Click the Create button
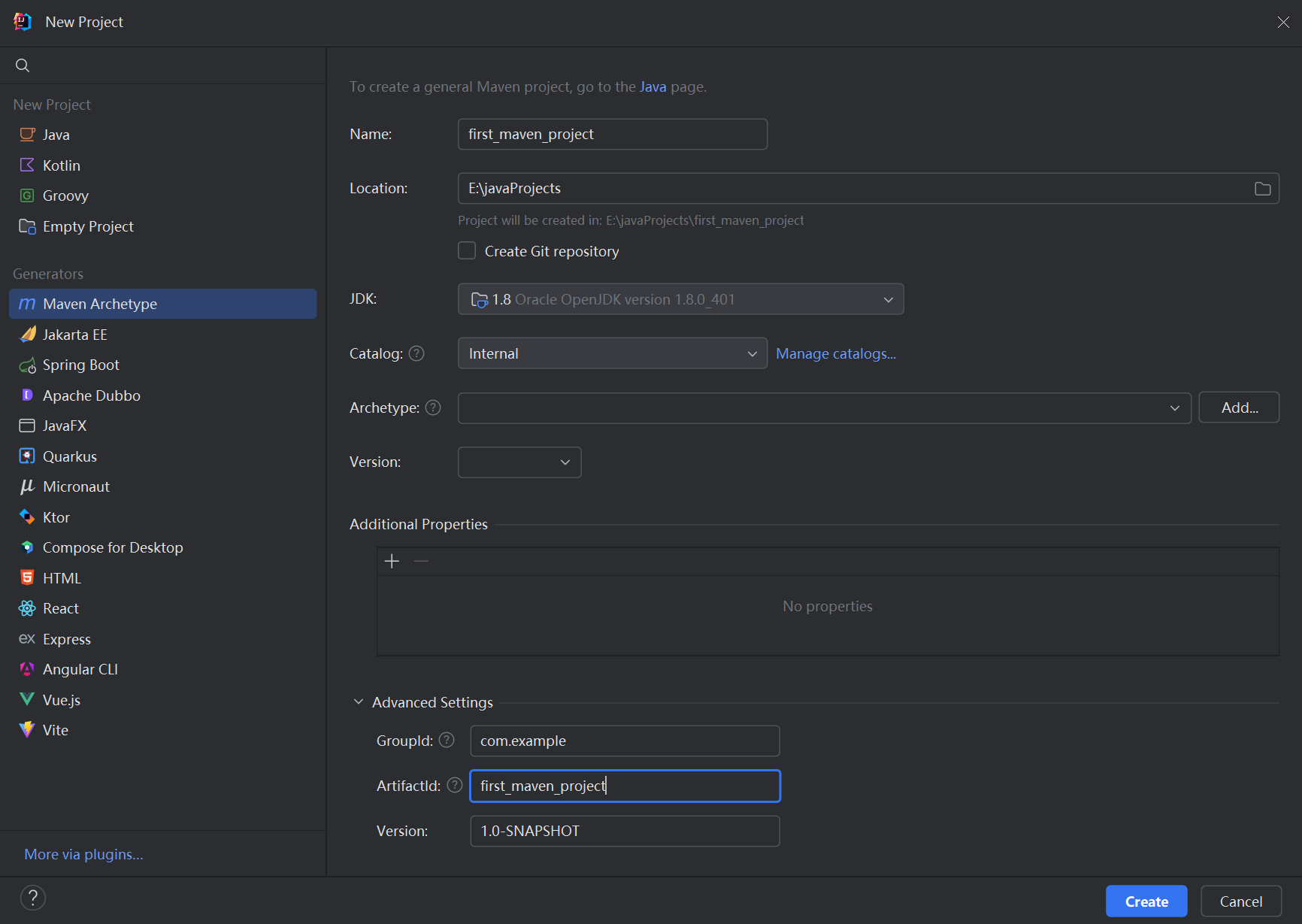 coord(1146,901)
